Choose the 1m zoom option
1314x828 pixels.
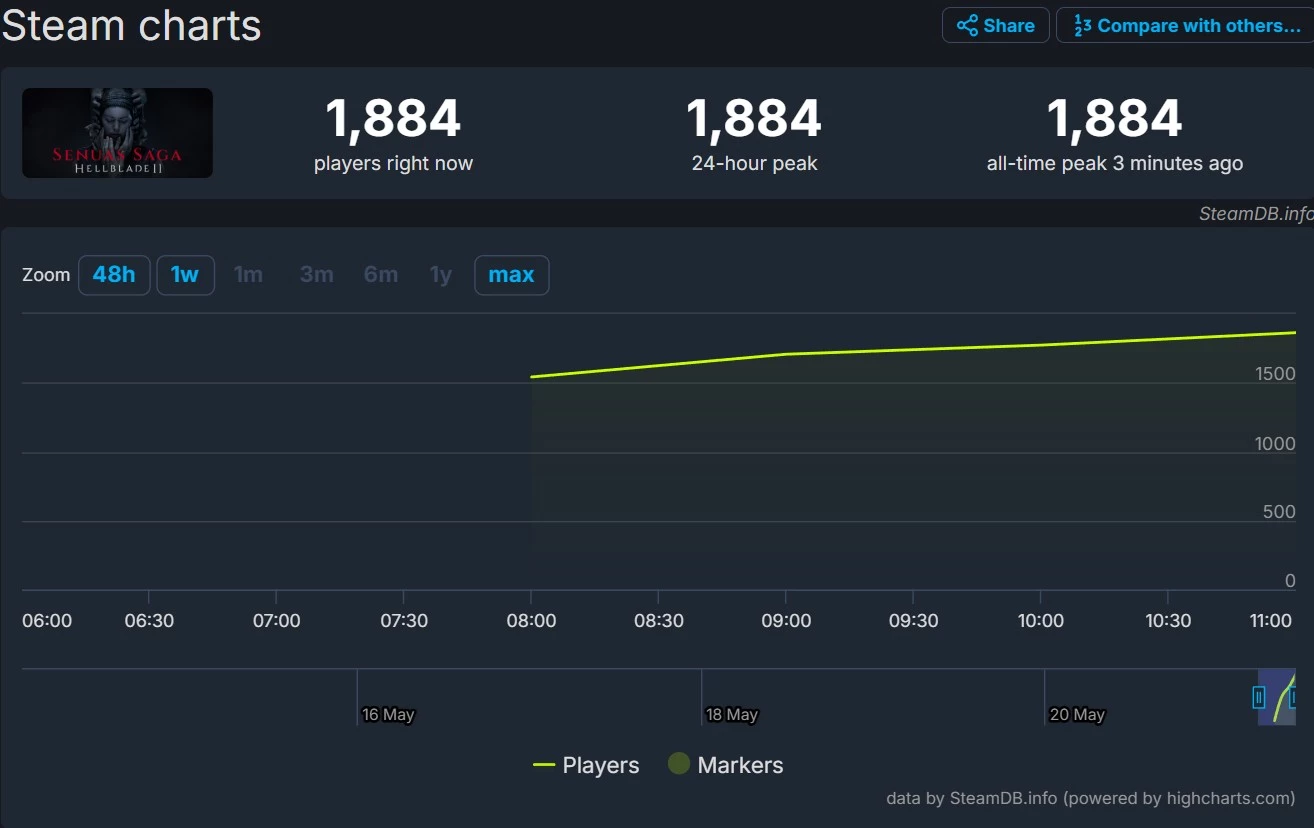248,275
